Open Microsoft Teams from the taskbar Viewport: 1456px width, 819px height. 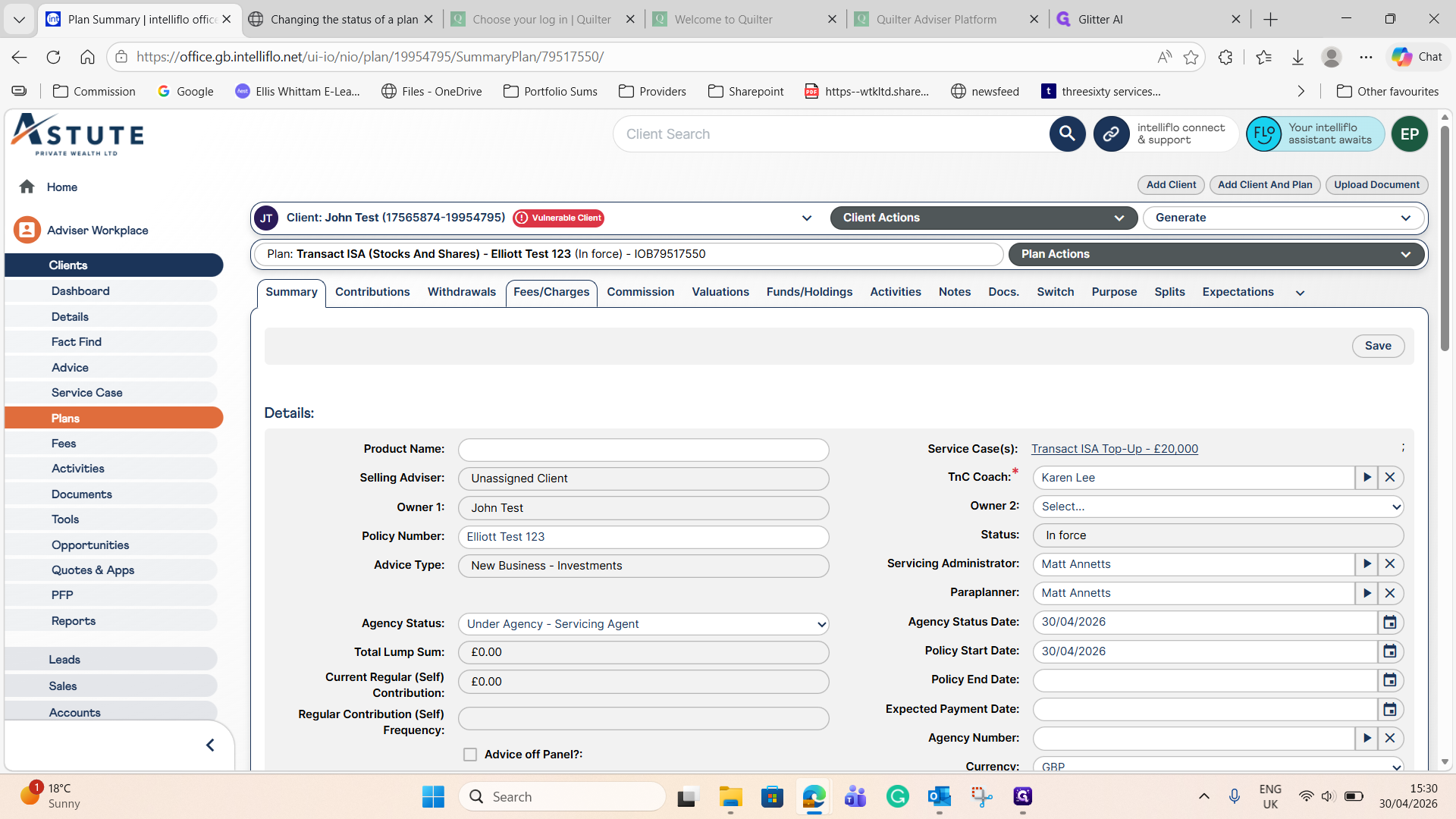855,797
